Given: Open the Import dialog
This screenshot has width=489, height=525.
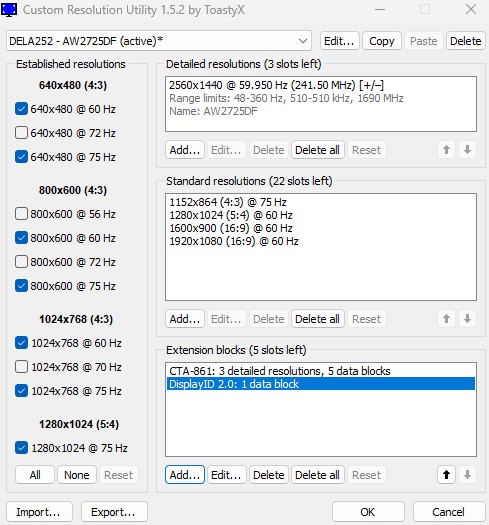Looking at the screenshot, I should (x=39, y=512).
